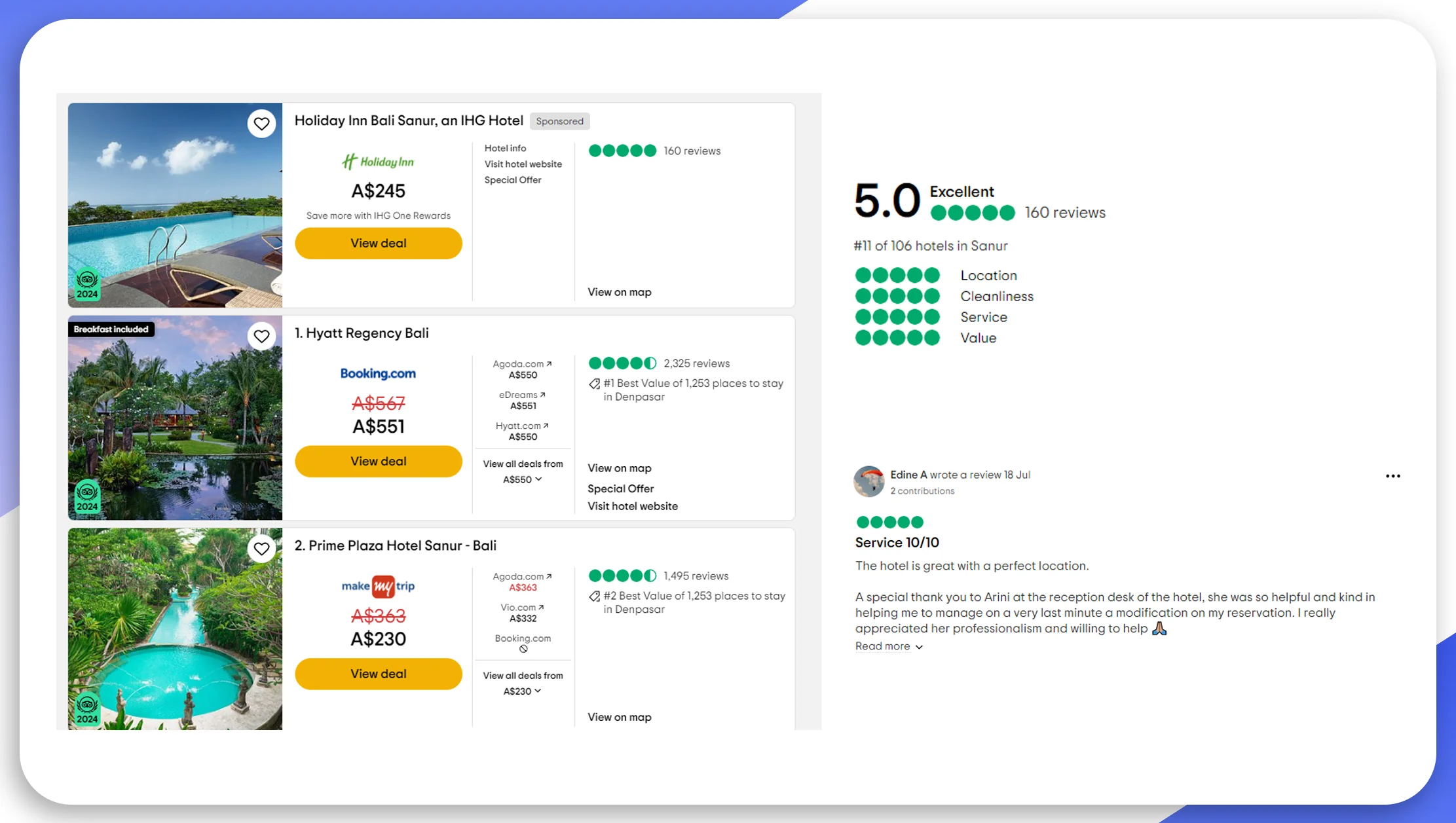Click the Holiday Inn logo
The height and width of the screenshot is (823, 1456).
[378, 162]
